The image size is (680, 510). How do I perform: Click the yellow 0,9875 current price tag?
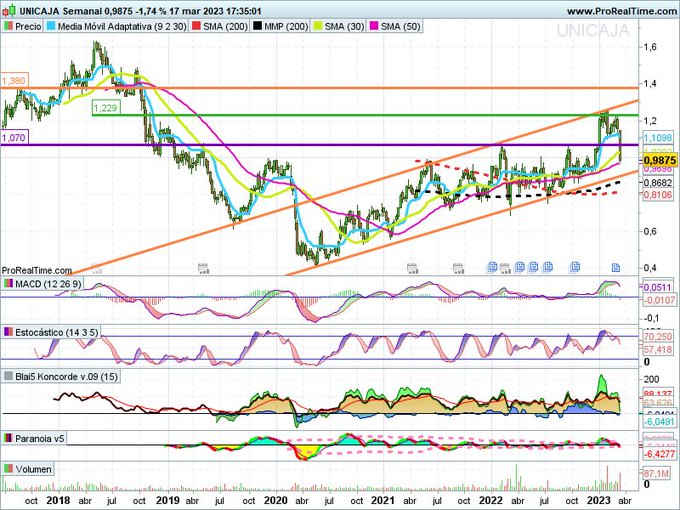[658, 160]
